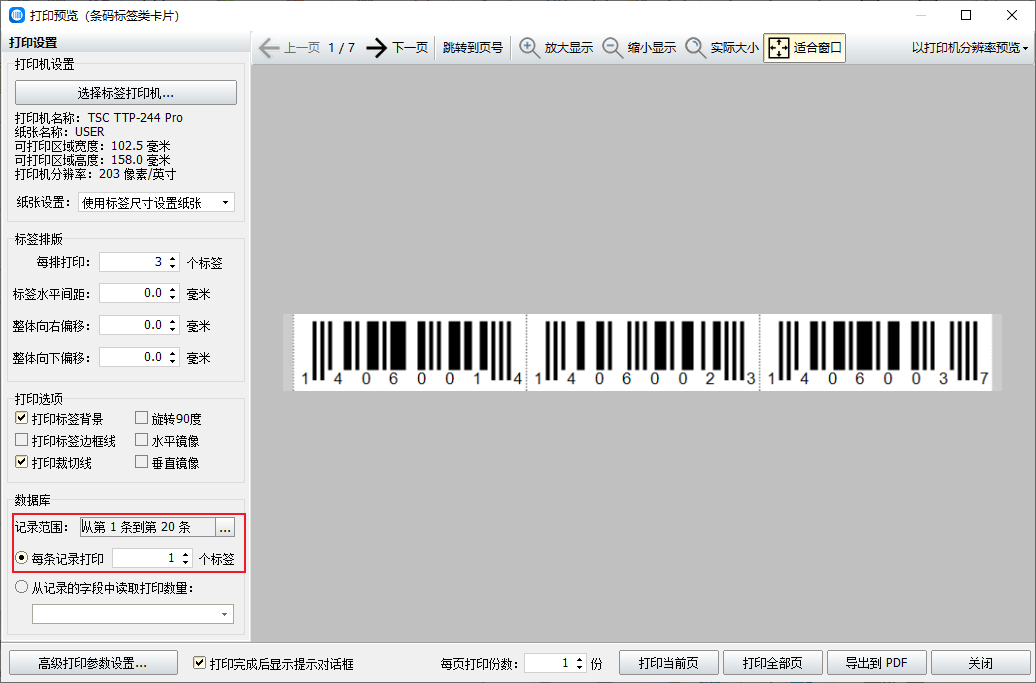Viewport: 1036px width, 683px height.
Task: Click the actual size magnifier icon
Action: click(695, 48)
